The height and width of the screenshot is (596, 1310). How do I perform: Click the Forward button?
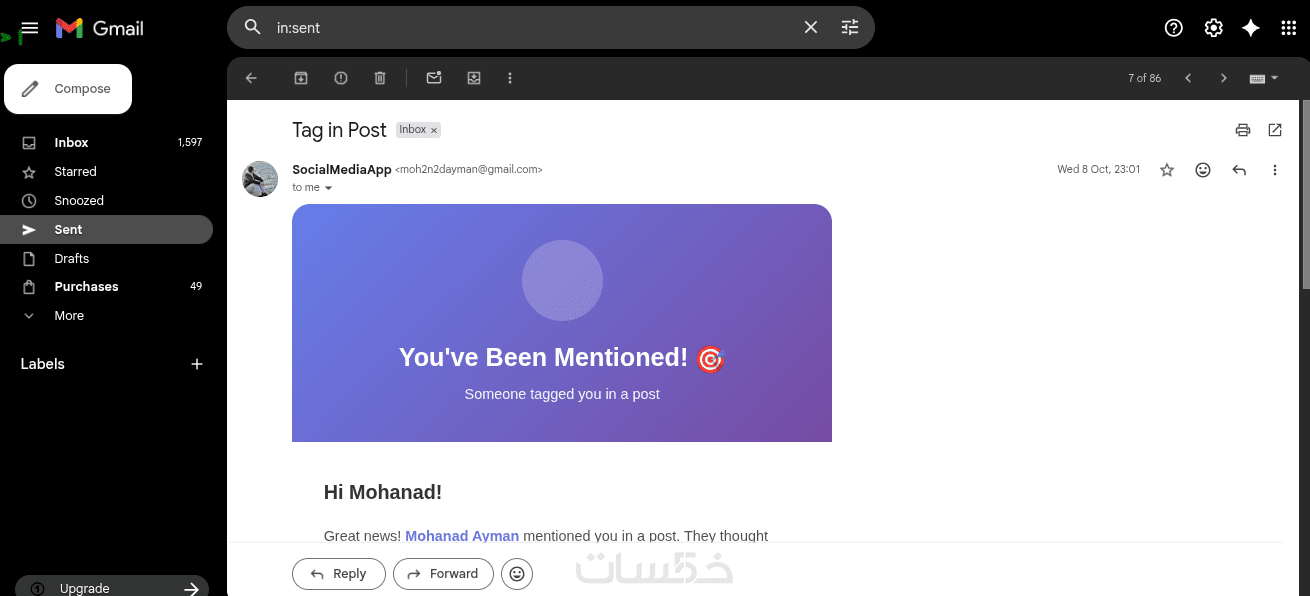(x=443, y=574)
